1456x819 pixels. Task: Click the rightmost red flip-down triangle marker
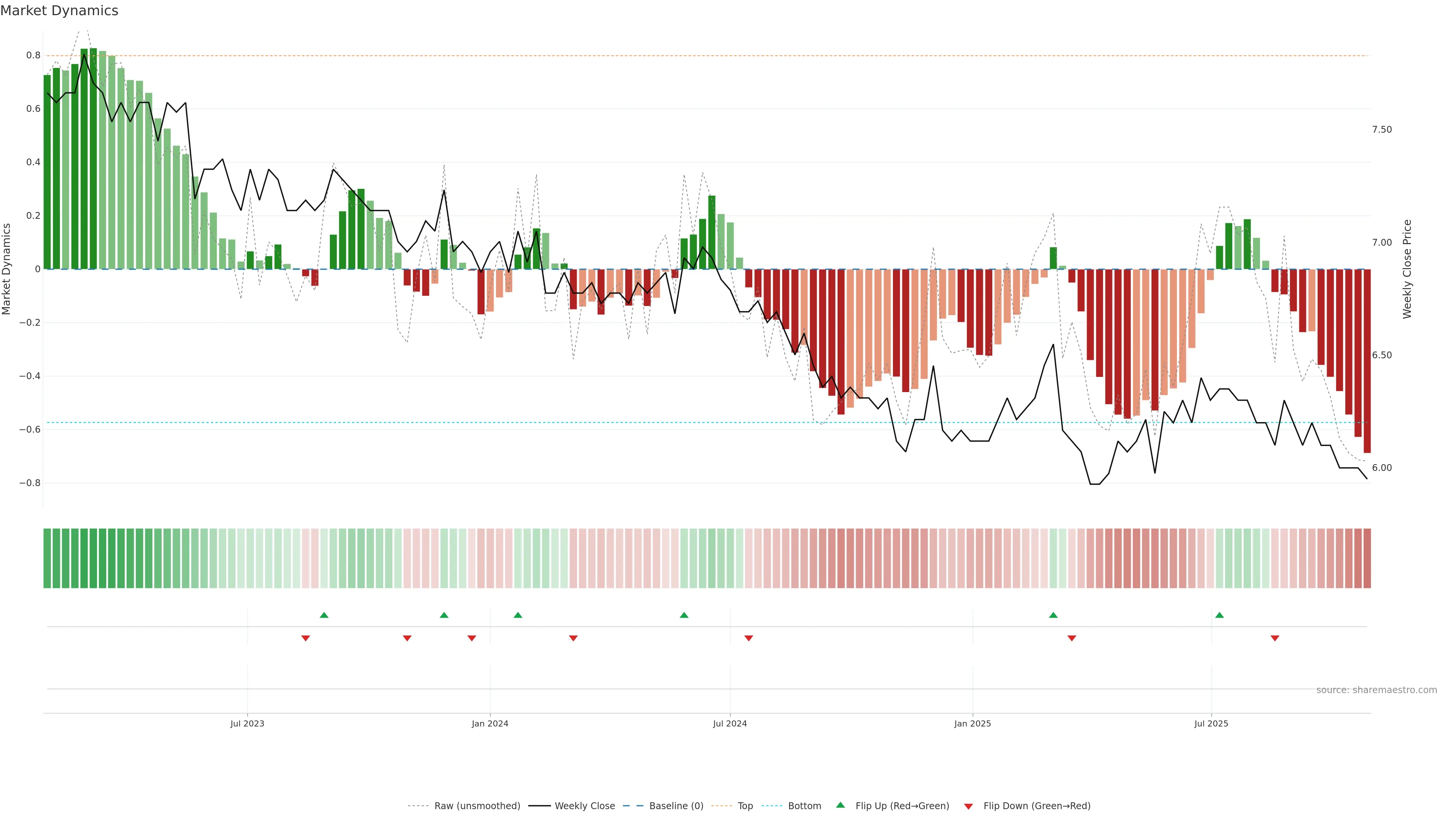pyautogui.click(x=1274, y=638)
